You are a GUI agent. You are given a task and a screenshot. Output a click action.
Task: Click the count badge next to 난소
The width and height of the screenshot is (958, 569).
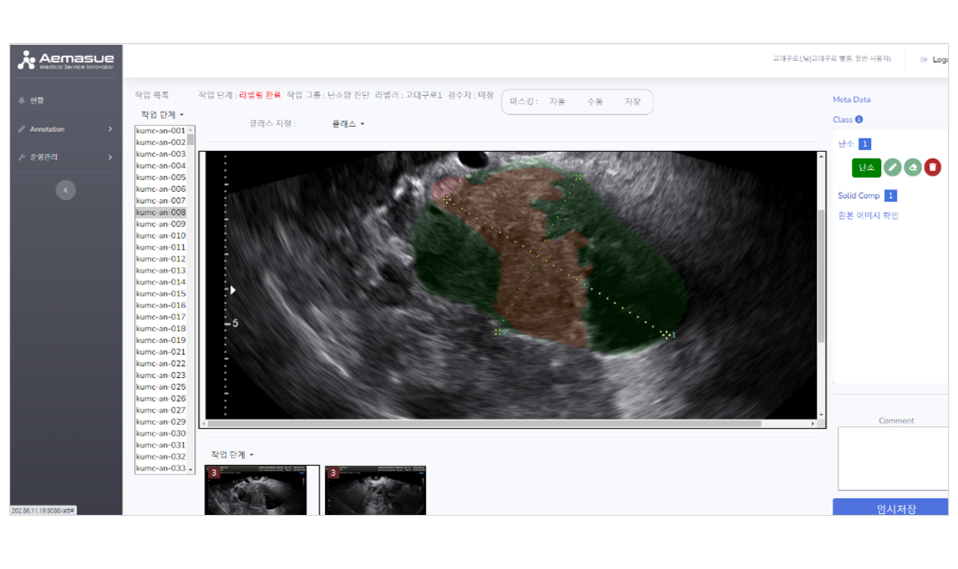pos(865,144)
